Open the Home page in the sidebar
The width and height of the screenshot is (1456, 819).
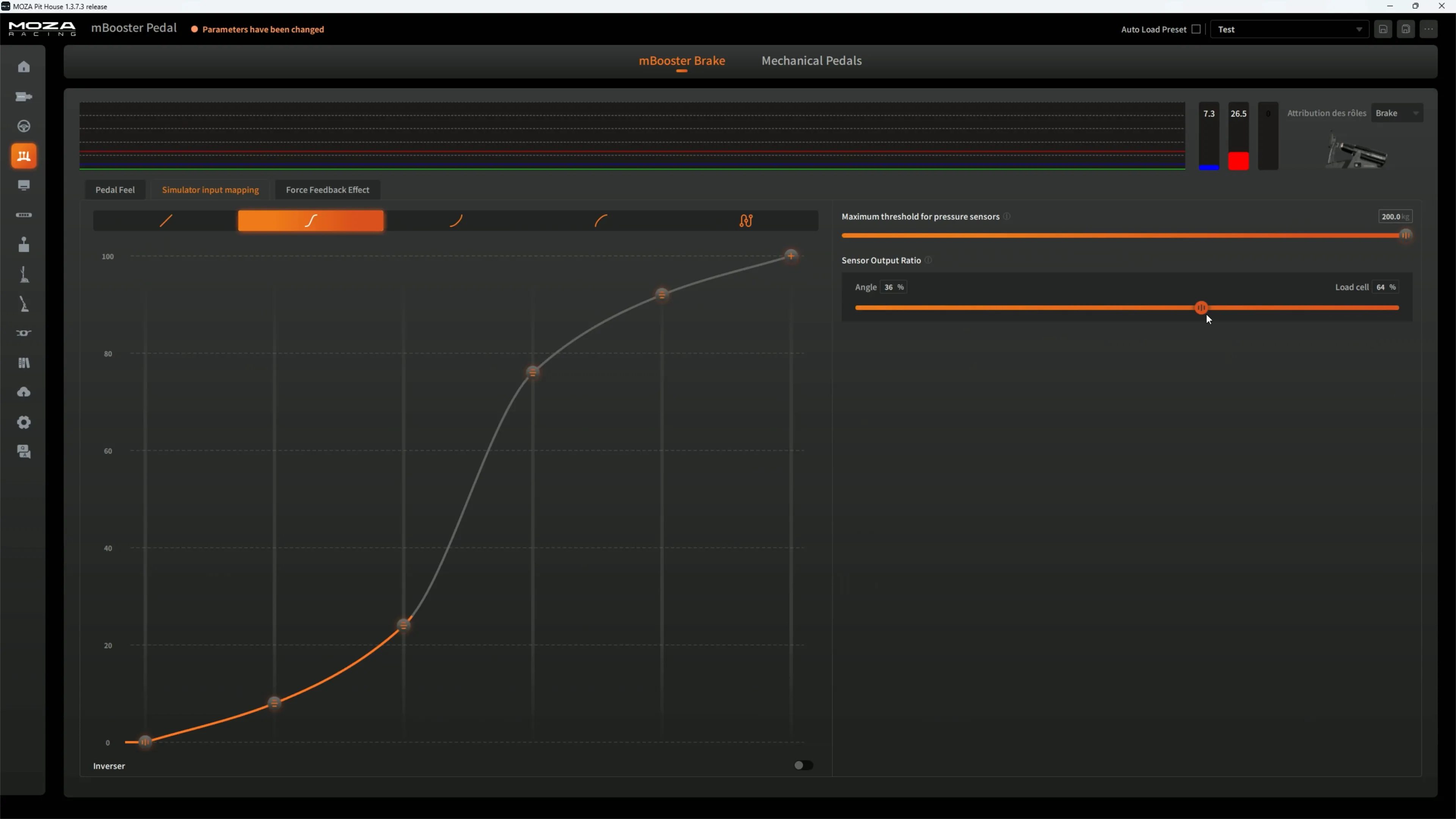(24, 67)
